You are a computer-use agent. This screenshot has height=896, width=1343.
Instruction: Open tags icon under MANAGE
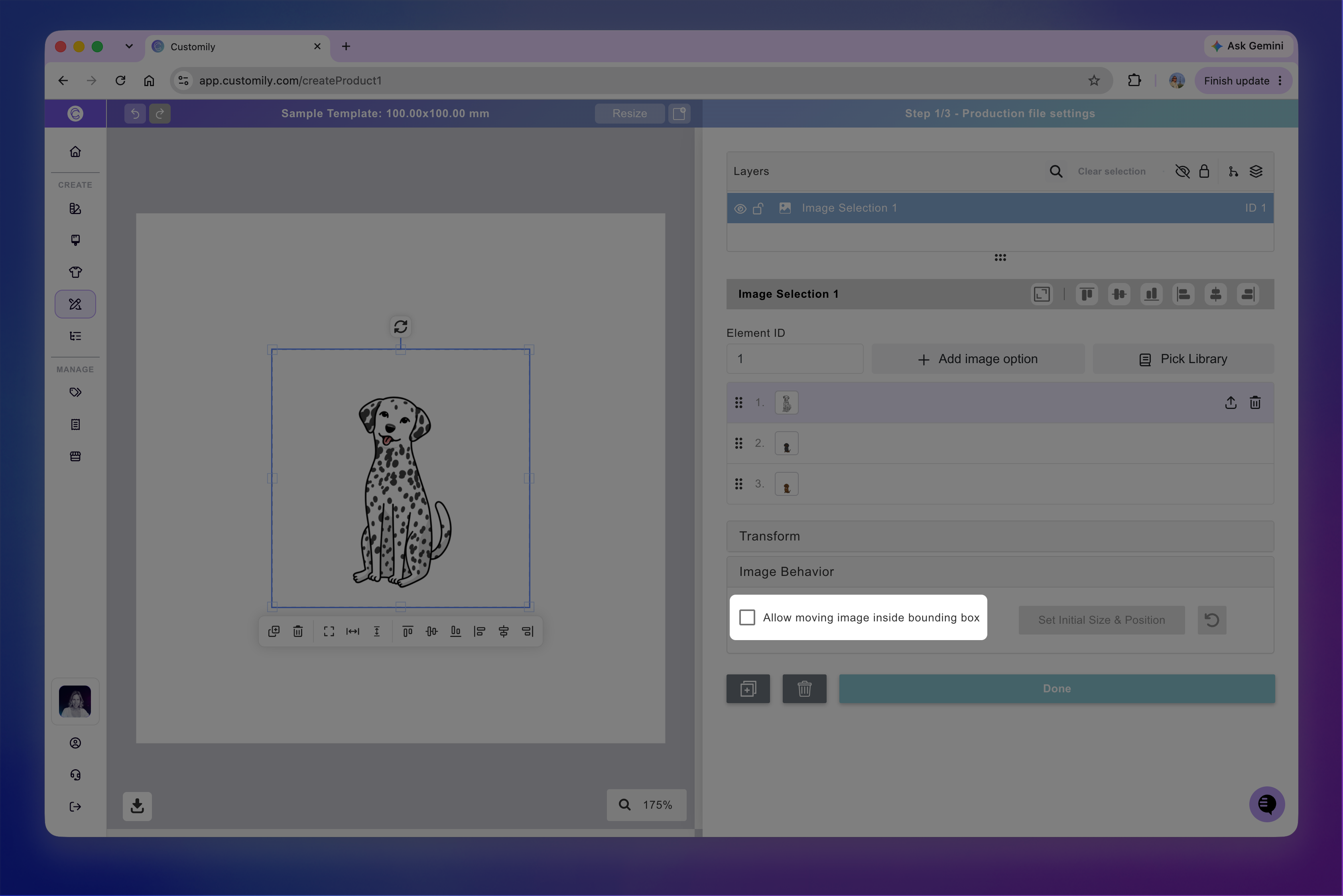[x=75, y=392]
